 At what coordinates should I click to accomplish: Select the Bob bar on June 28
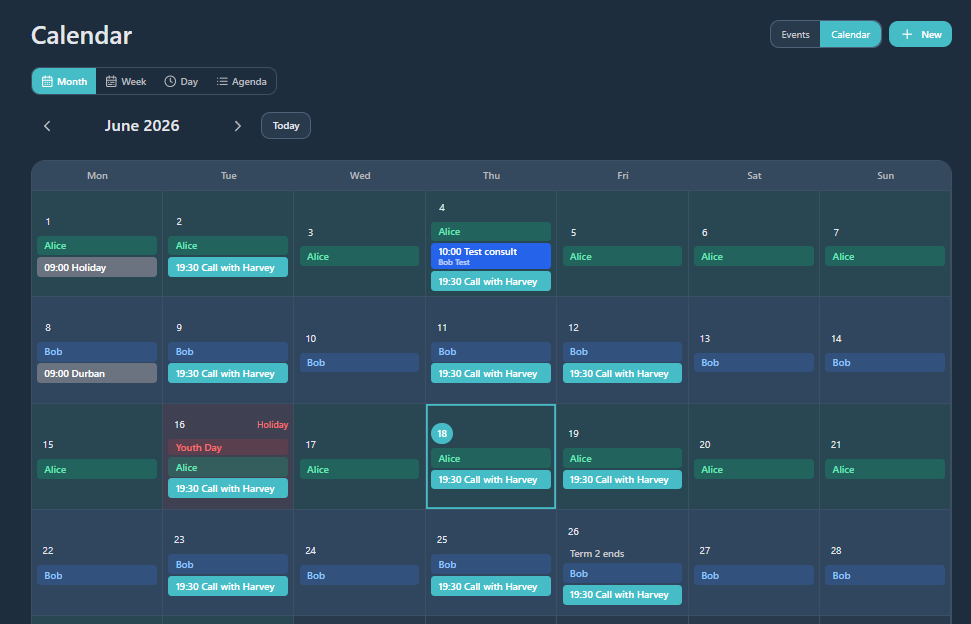[x=885, y=575]
